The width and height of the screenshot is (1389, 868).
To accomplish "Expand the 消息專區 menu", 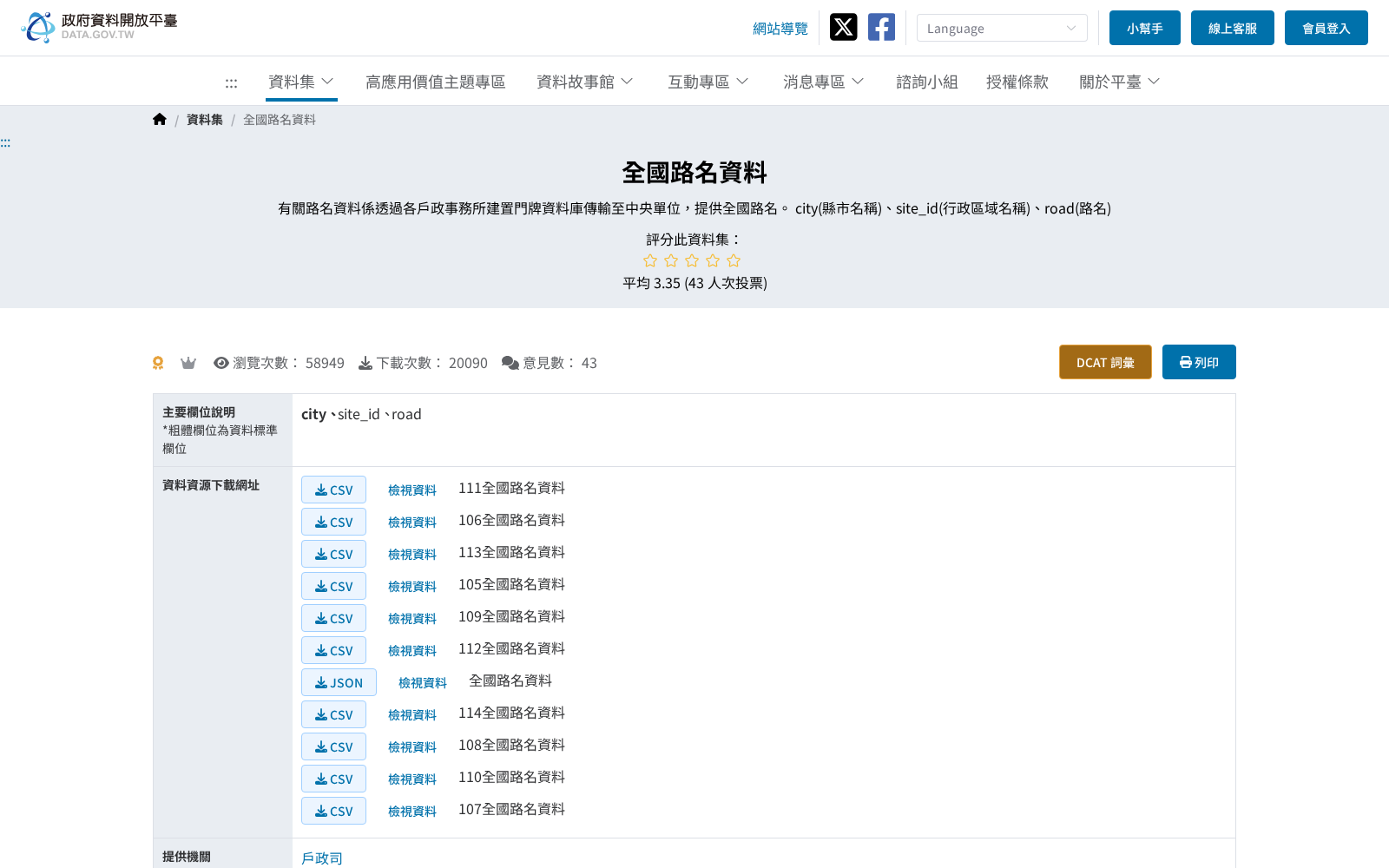I will tap(824, 82).
